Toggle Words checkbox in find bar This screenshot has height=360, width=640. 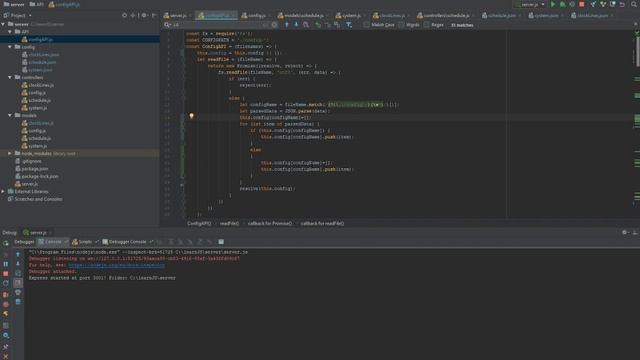tap(401, 25)
